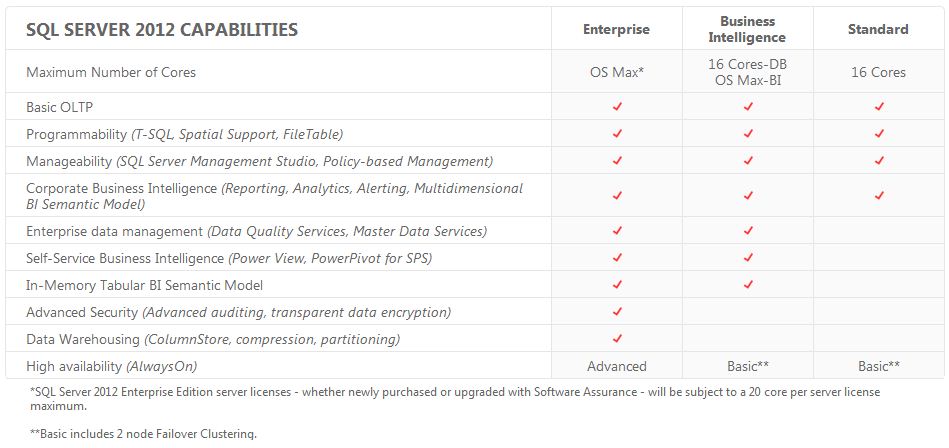Click the Enterprise checkmark for Basic OLTP
The height and width of the screenshot is (448, 949).
pos(617,106)
